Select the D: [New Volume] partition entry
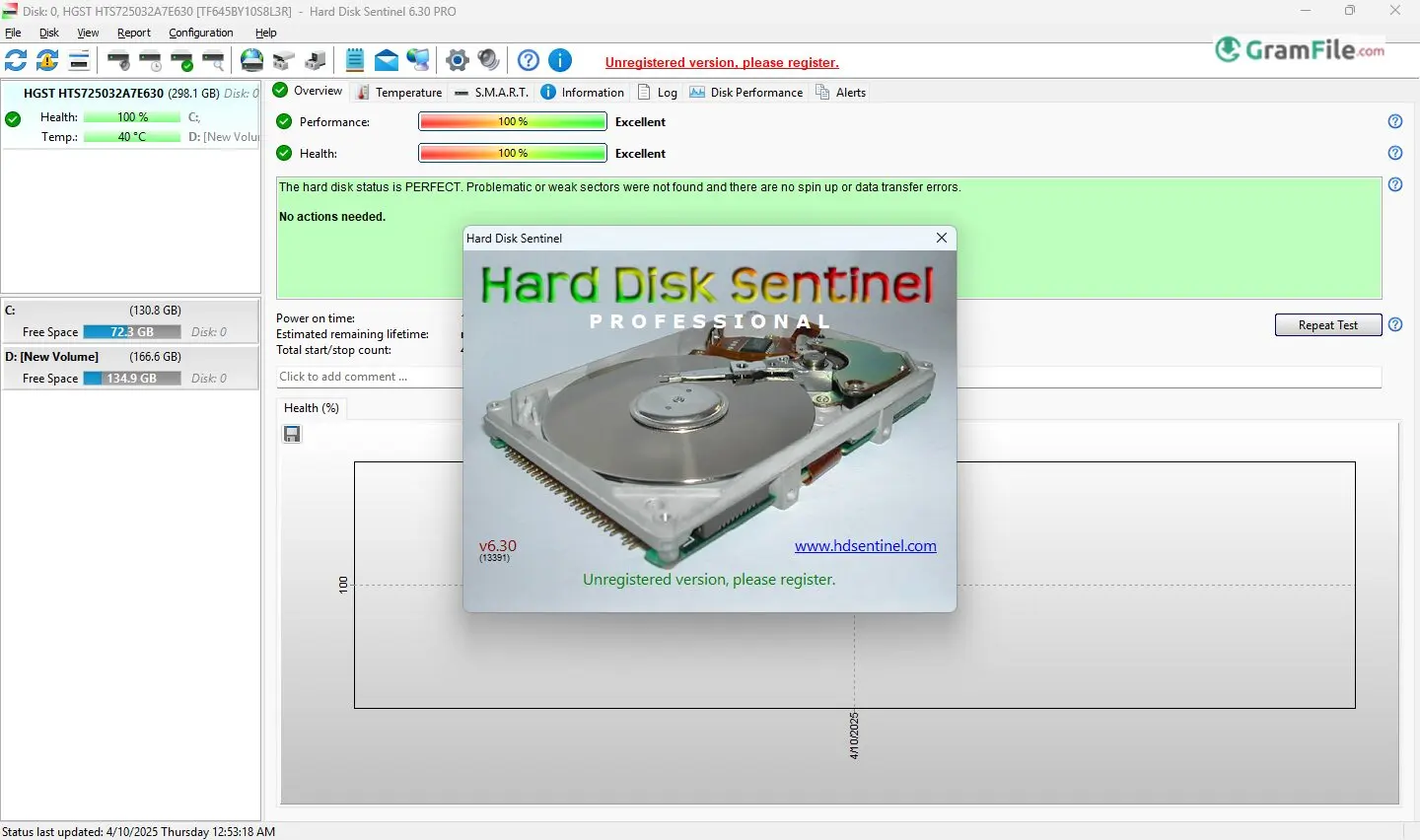 point(131,367)
